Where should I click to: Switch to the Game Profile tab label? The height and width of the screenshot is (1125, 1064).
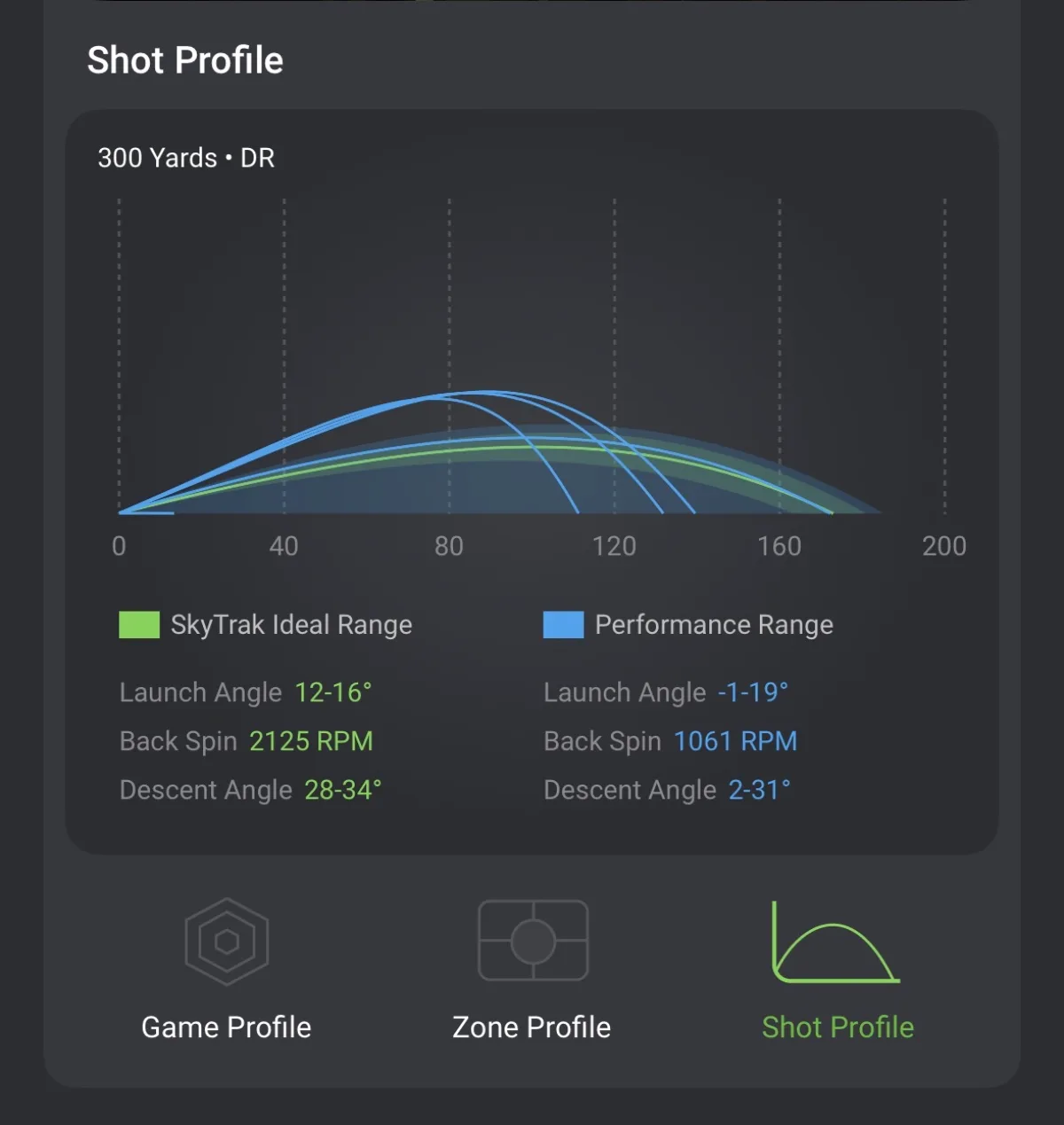click(x=226, y=1027)
